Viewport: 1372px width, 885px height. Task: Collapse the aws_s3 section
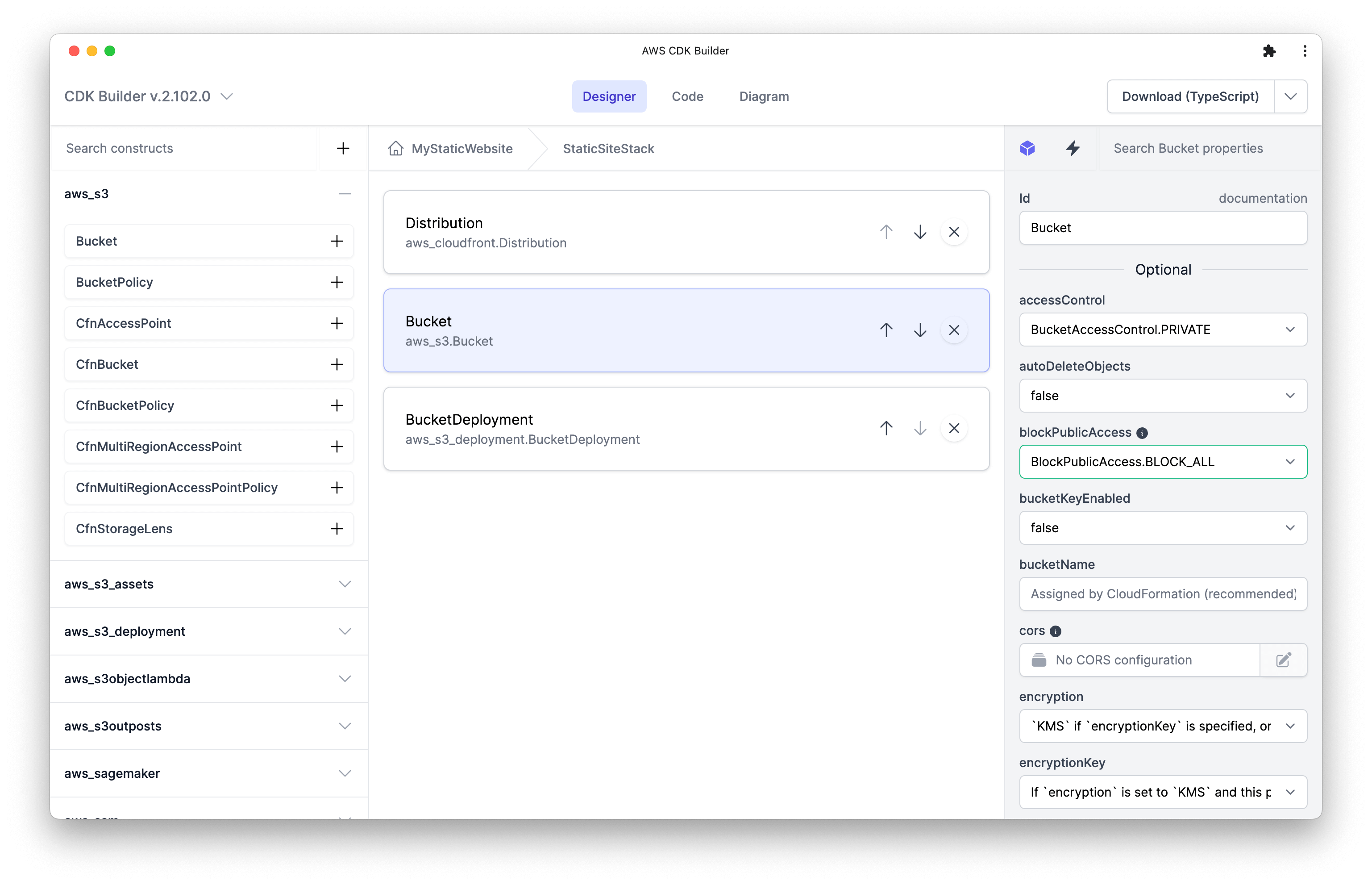344,194
